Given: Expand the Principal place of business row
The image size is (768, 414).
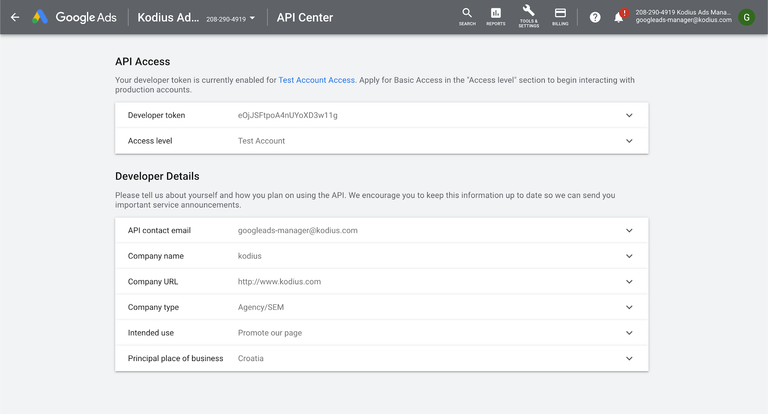Looking at the screenshot, I should tap(629, 358).
